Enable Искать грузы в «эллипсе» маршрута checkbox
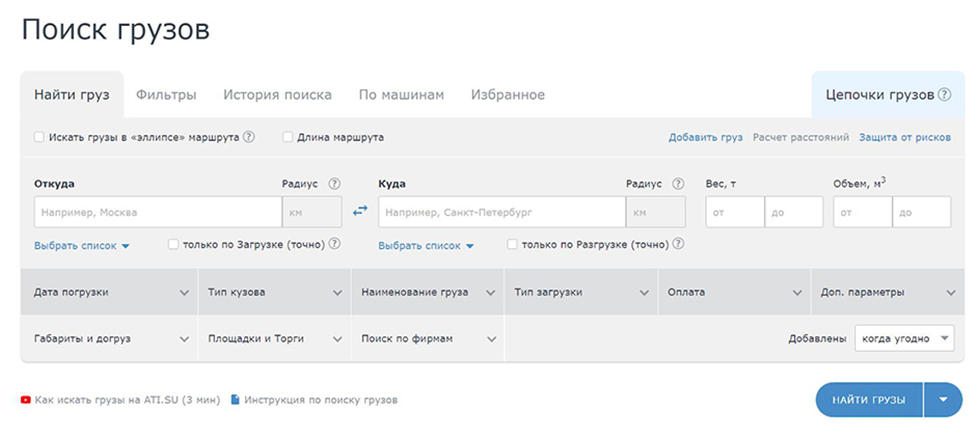Image resolution: width=978 pixels, height=438 pixels. point(39,137)
